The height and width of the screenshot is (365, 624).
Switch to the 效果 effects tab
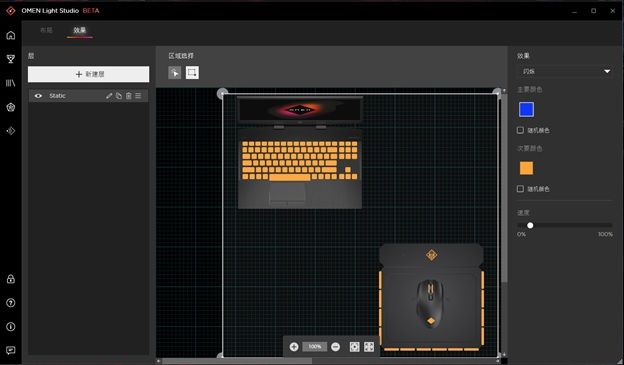[80, 30]
